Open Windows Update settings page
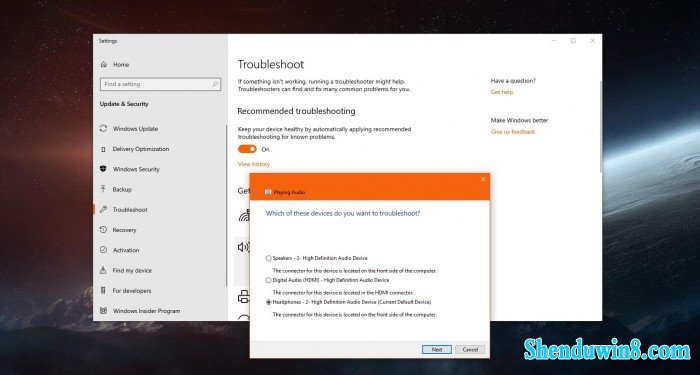Image resolution: width=700 pixels, height=375 pixels. coord(135,129)
